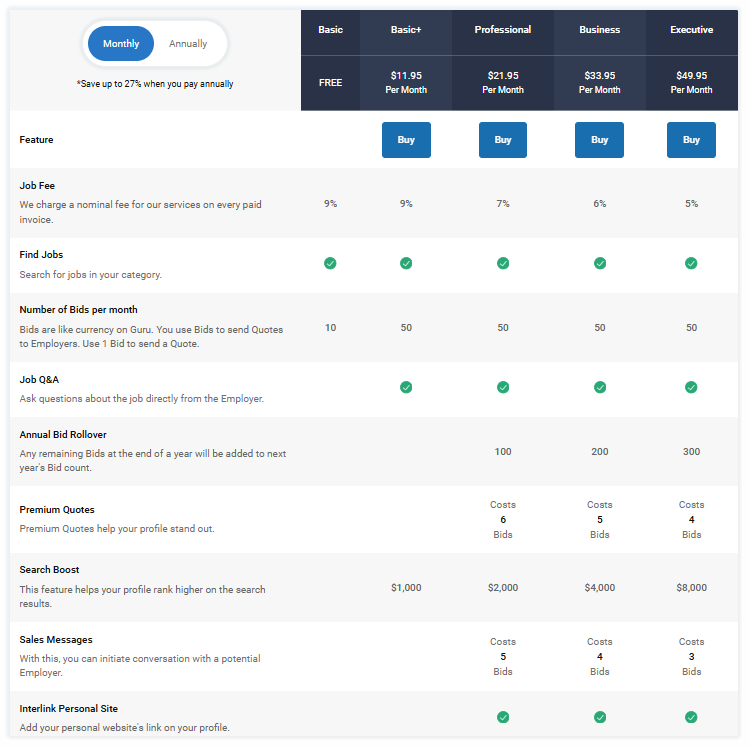
Task: Click Search Boost feature title
Action: point(49,570)
